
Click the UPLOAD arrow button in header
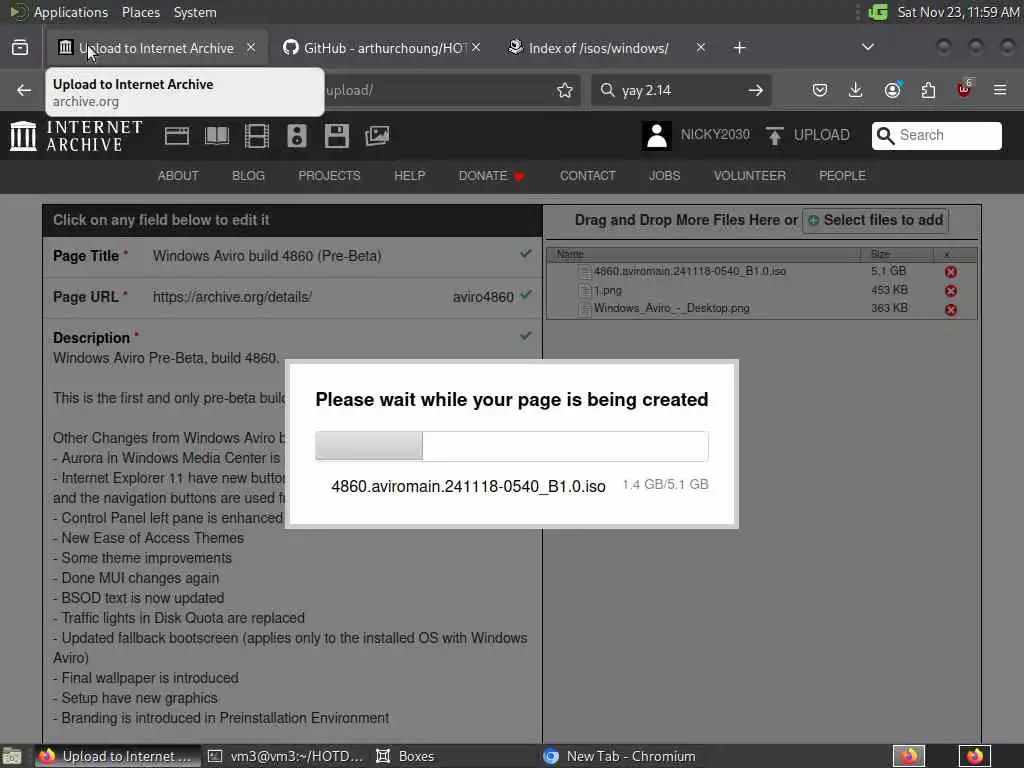[808, 135]
